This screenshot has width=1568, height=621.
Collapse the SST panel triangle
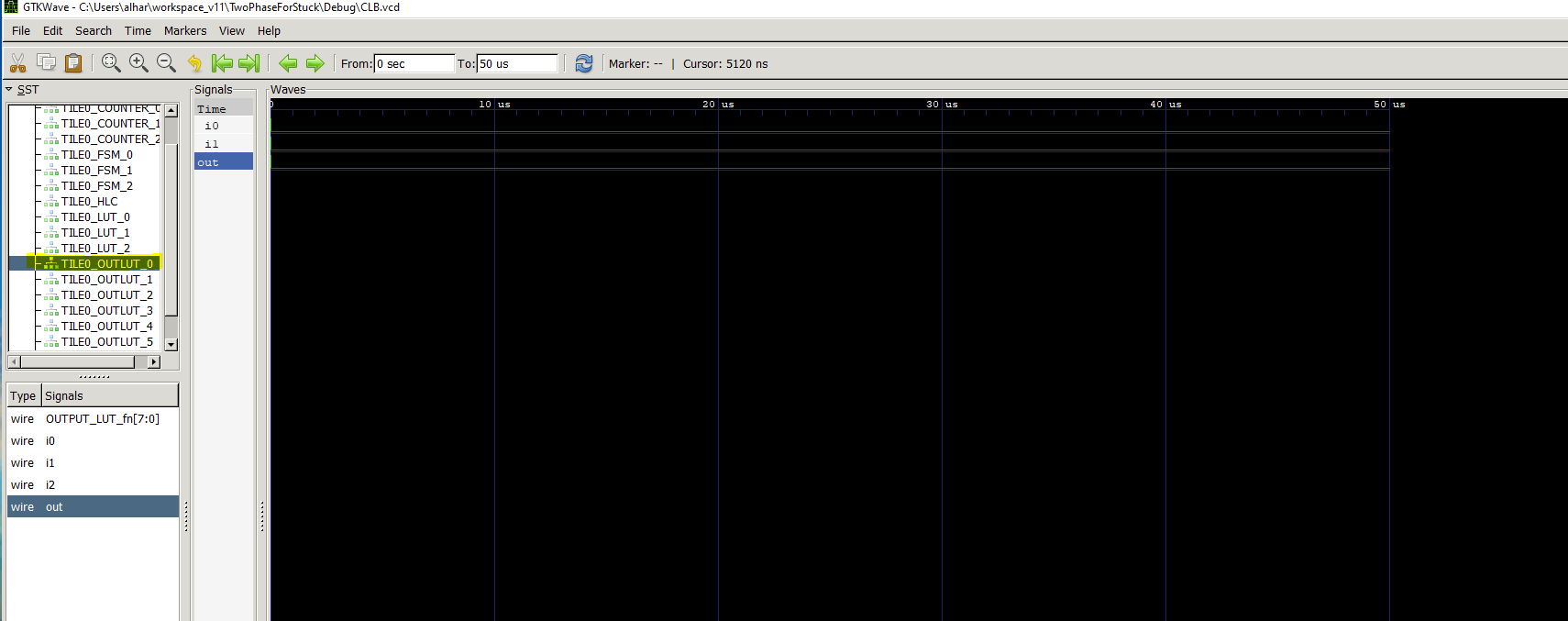(x=9, y=90)
